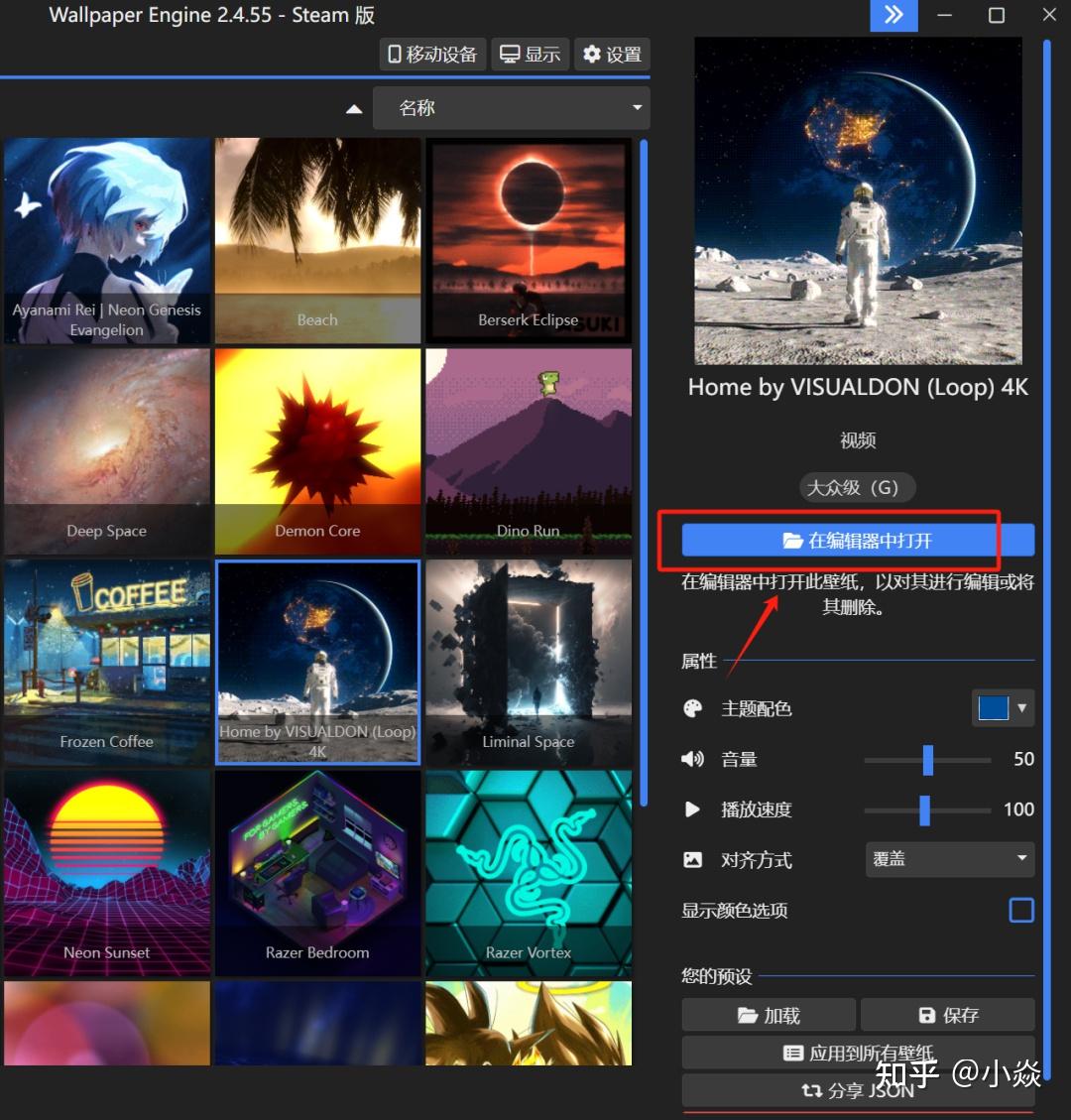Click the 音量 volume slider handle
1071x1120 pixels.
[x=927, y=760]
